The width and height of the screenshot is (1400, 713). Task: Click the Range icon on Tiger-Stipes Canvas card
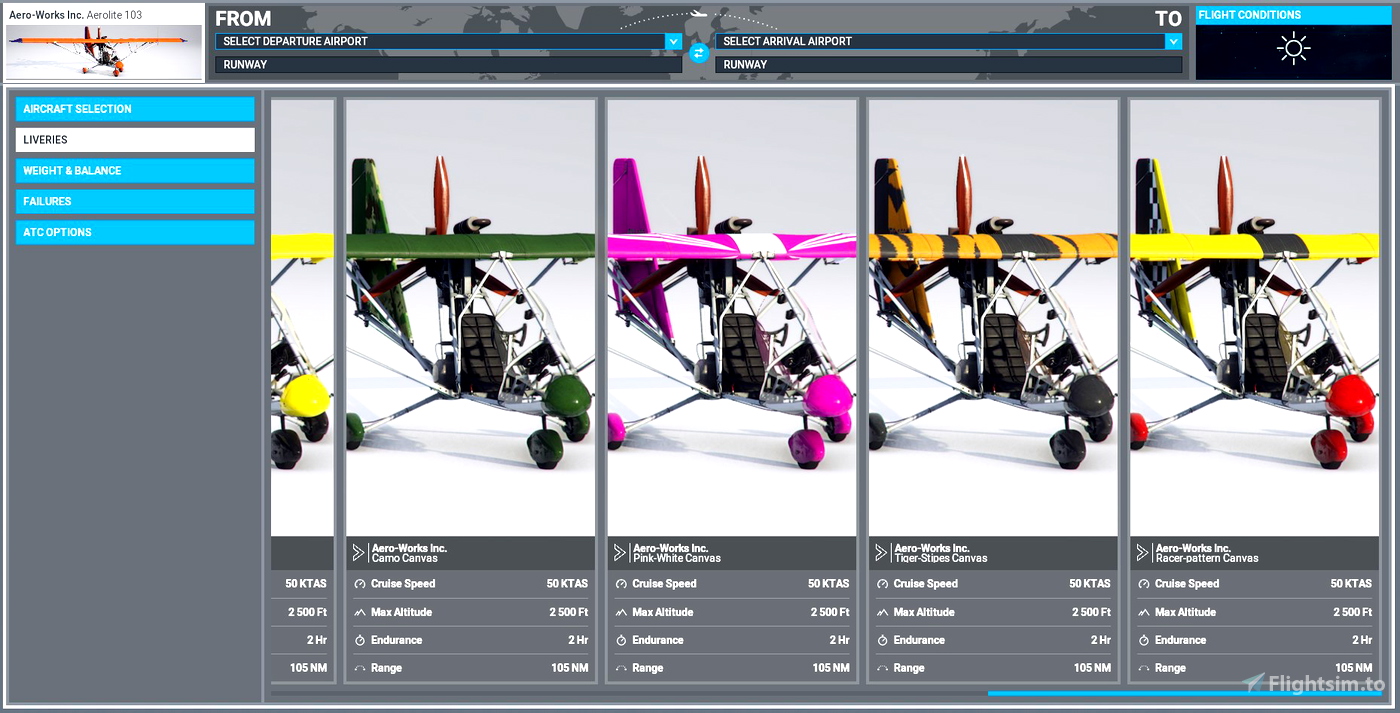[882, 668]
